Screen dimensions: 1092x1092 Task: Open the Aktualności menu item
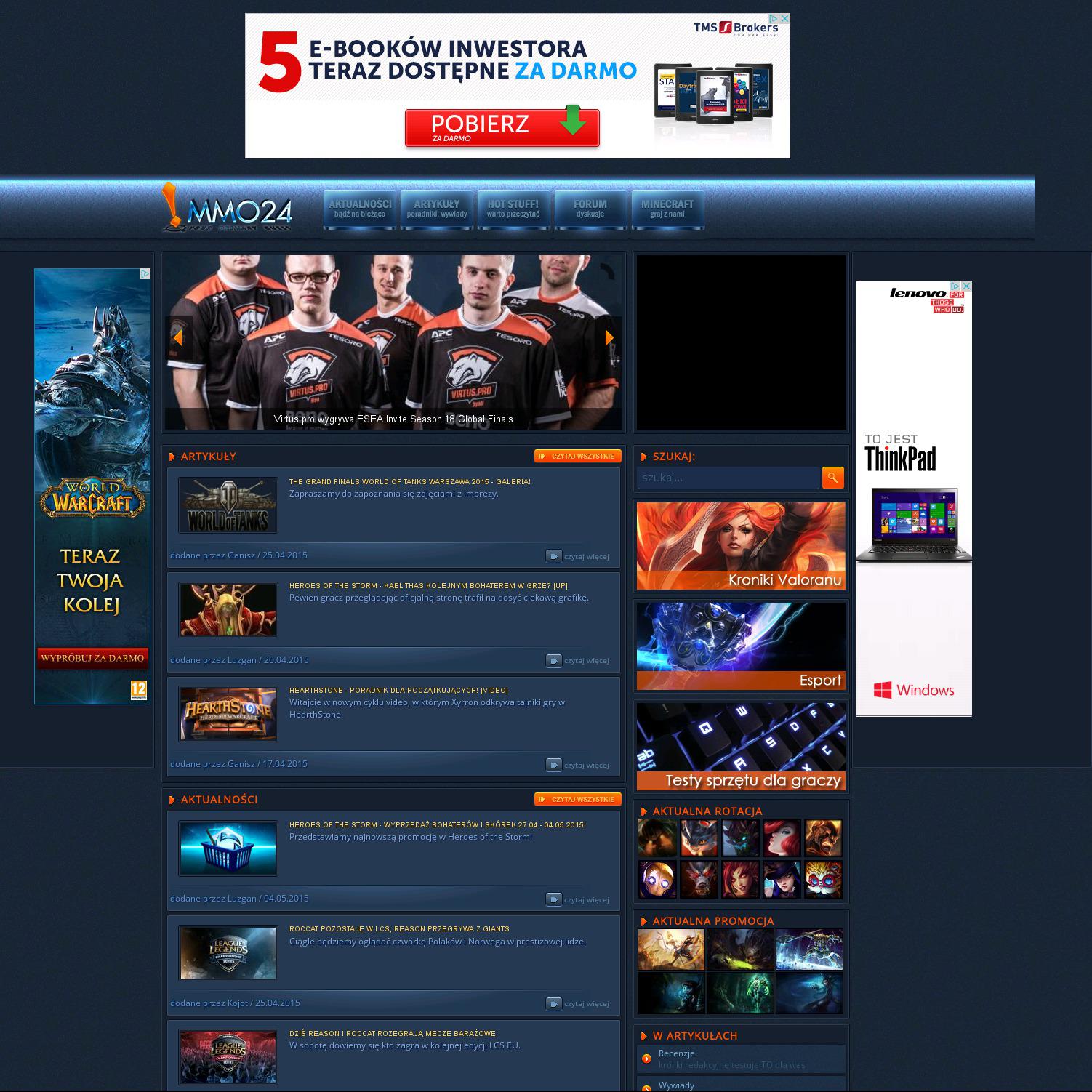point(360,209)
